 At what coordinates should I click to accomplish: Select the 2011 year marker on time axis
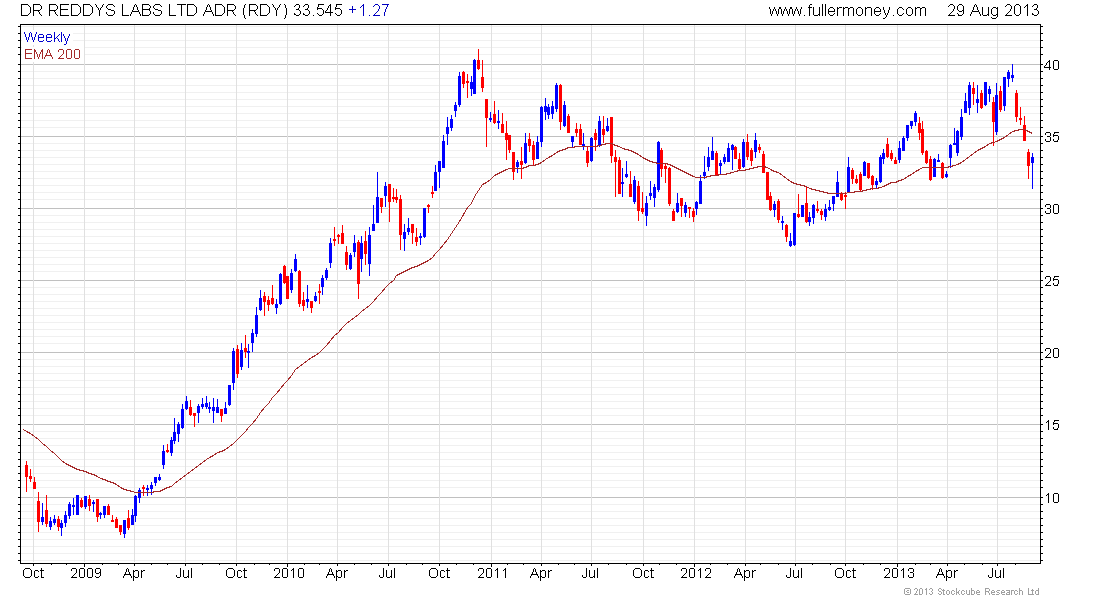[x=492, y=573]
